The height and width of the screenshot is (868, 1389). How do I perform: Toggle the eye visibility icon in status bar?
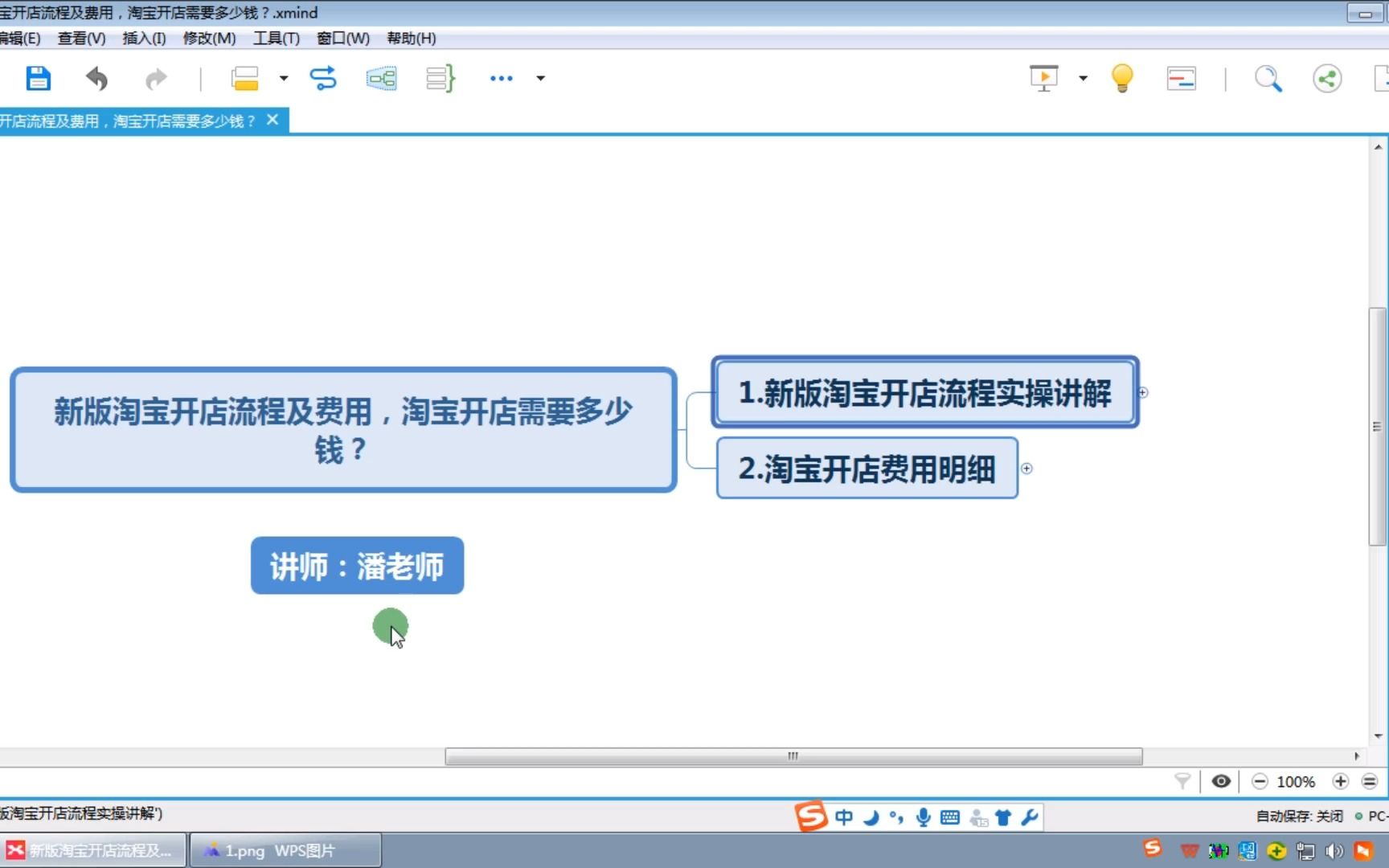pos(1221,781)
